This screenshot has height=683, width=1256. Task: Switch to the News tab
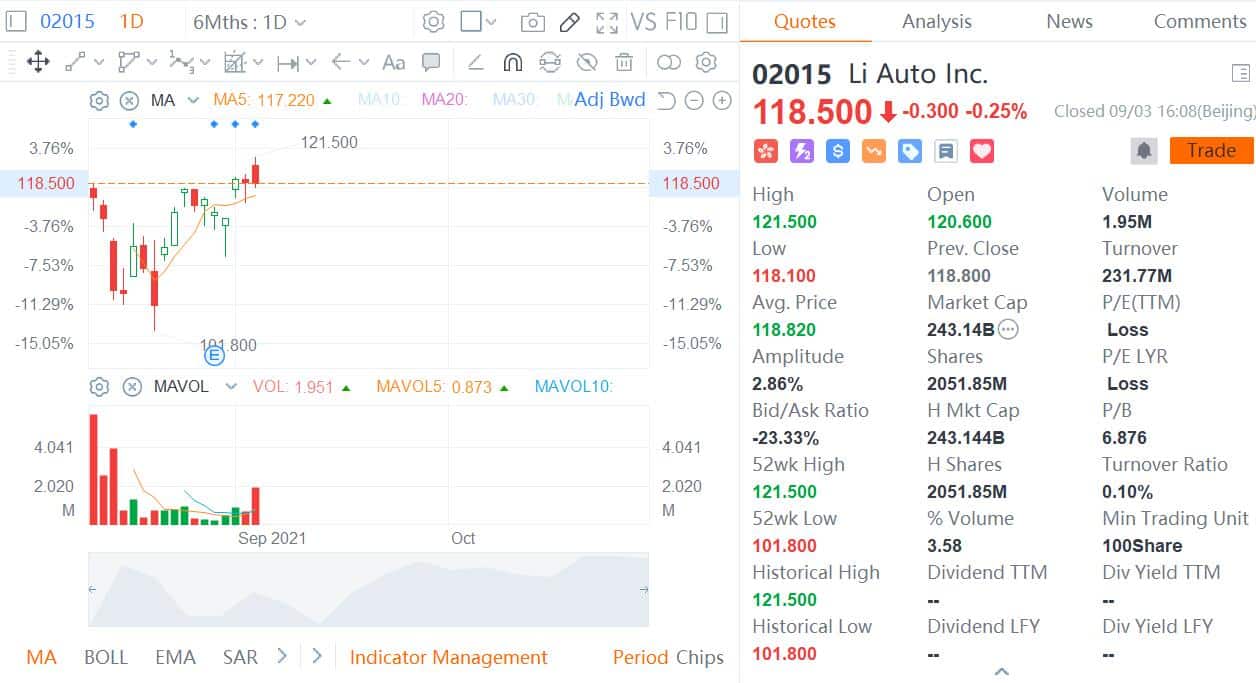(1069, 21)
